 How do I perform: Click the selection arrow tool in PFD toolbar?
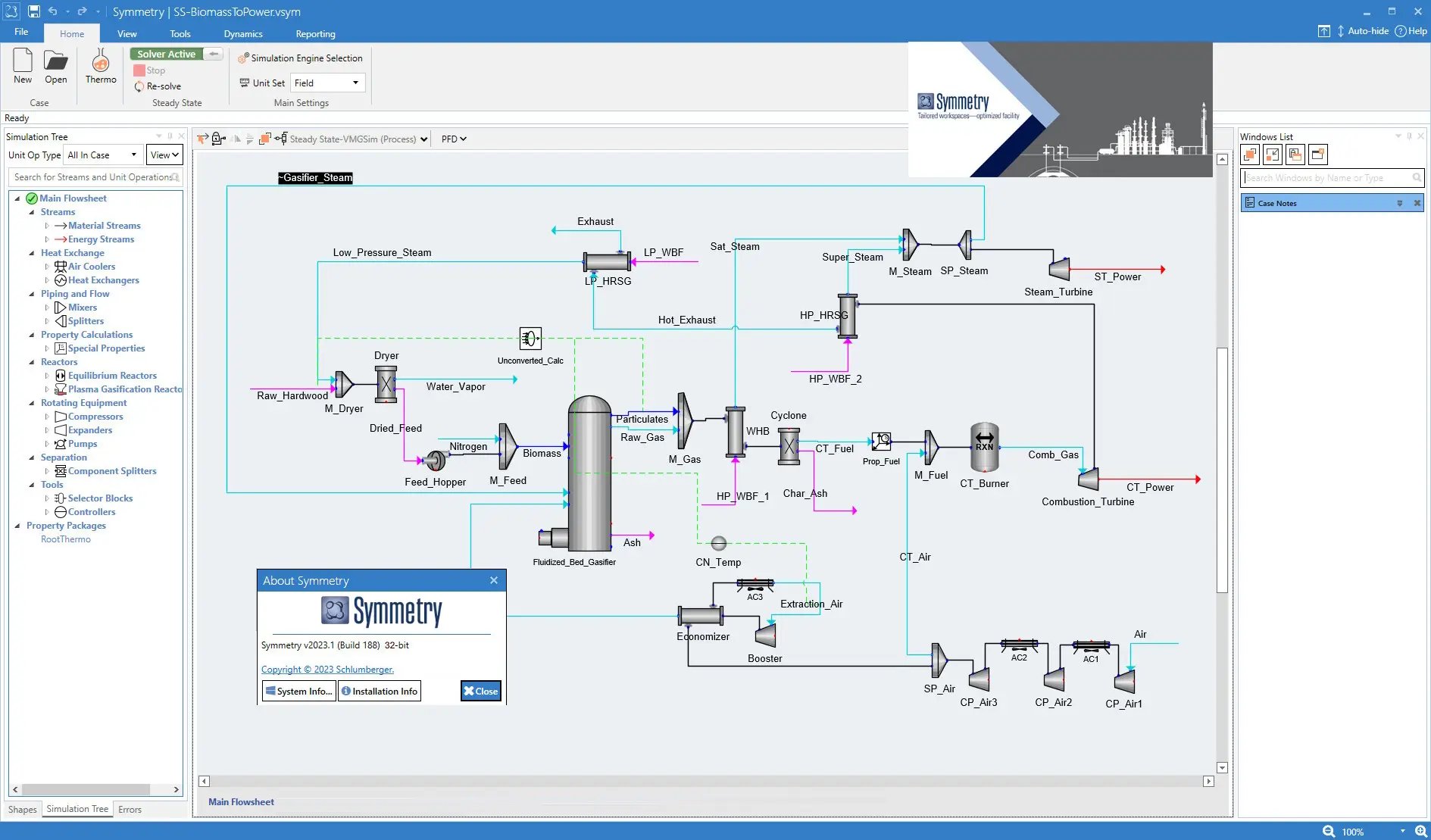coord(202,139)
